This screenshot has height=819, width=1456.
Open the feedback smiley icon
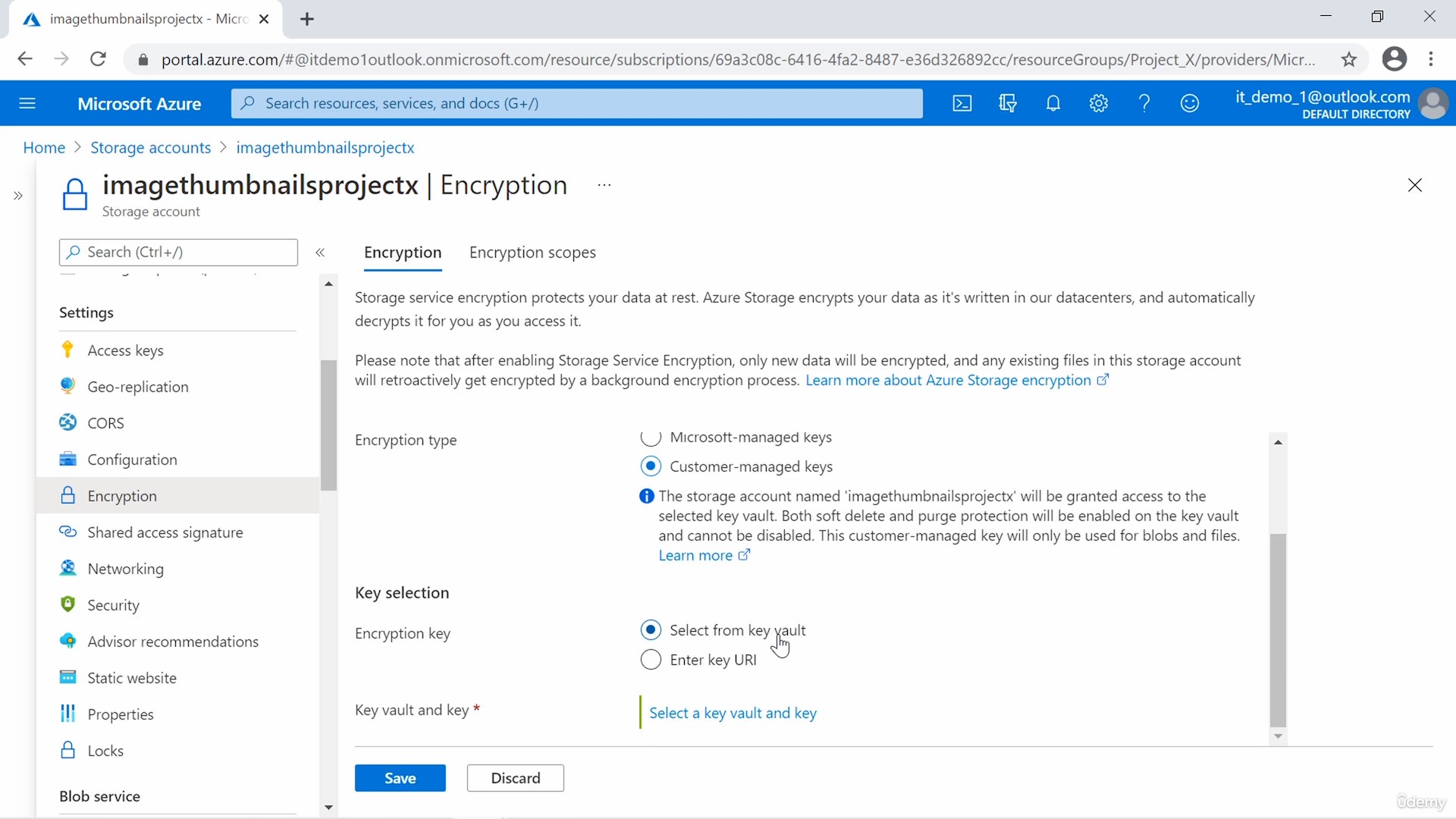(x=1190, y=103)
